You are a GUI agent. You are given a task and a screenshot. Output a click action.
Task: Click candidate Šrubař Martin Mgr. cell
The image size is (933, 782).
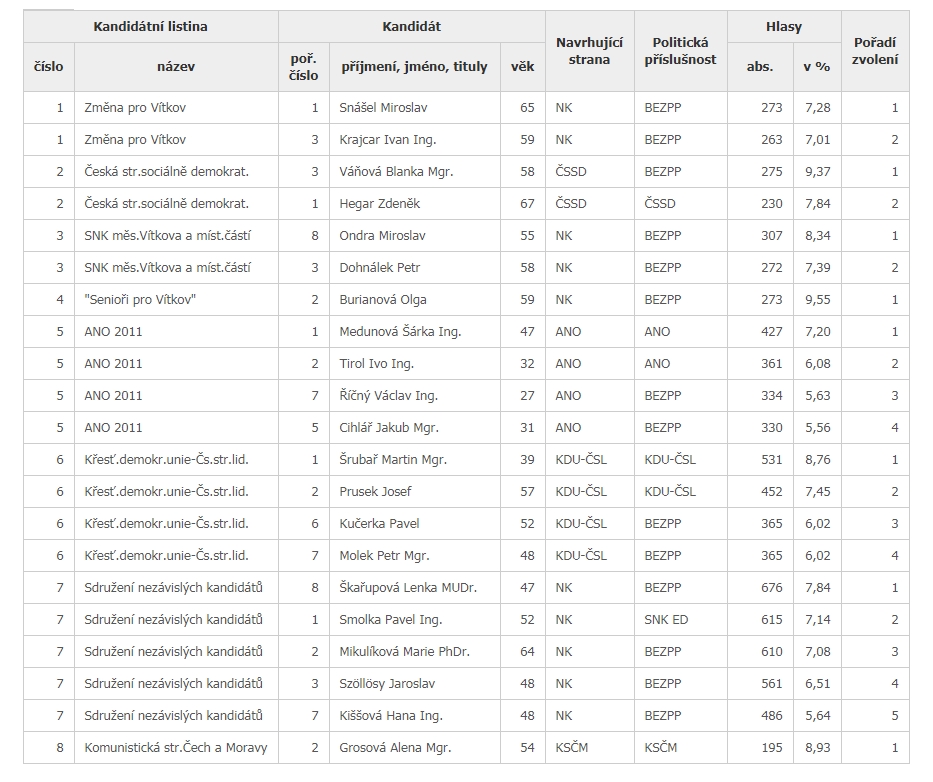pyautogui.click(x=393, y=460)
